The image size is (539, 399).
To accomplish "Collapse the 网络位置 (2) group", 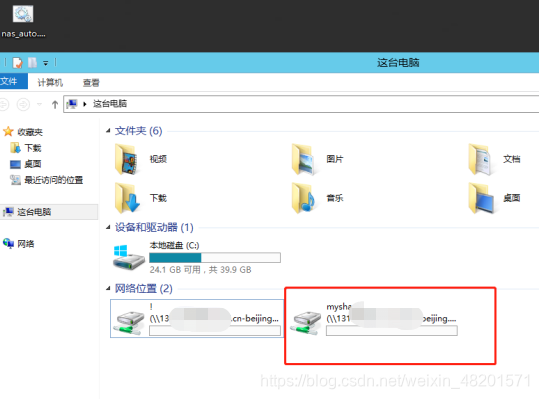I will click(108, 288).
